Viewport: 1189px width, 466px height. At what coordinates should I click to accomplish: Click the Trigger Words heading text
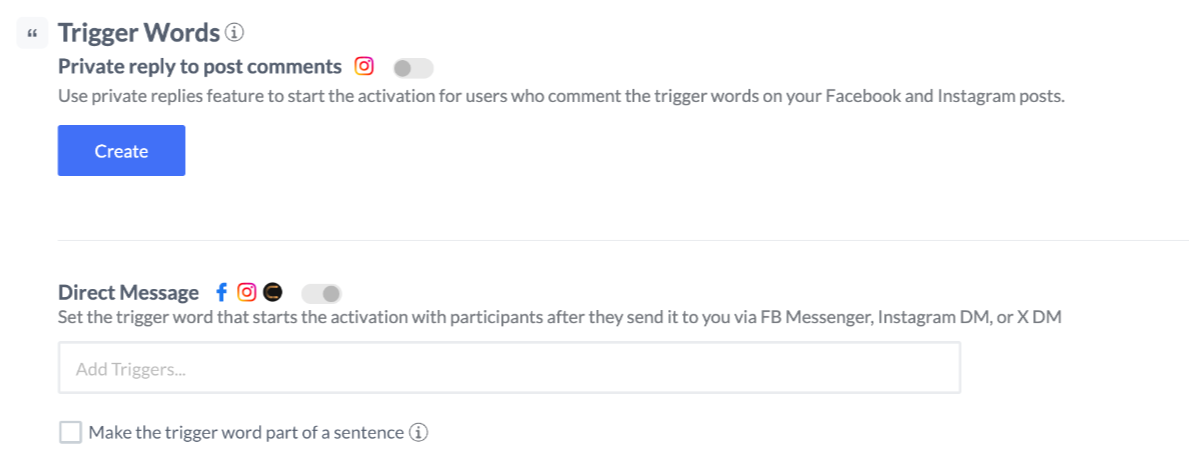[x=138, y=33]
